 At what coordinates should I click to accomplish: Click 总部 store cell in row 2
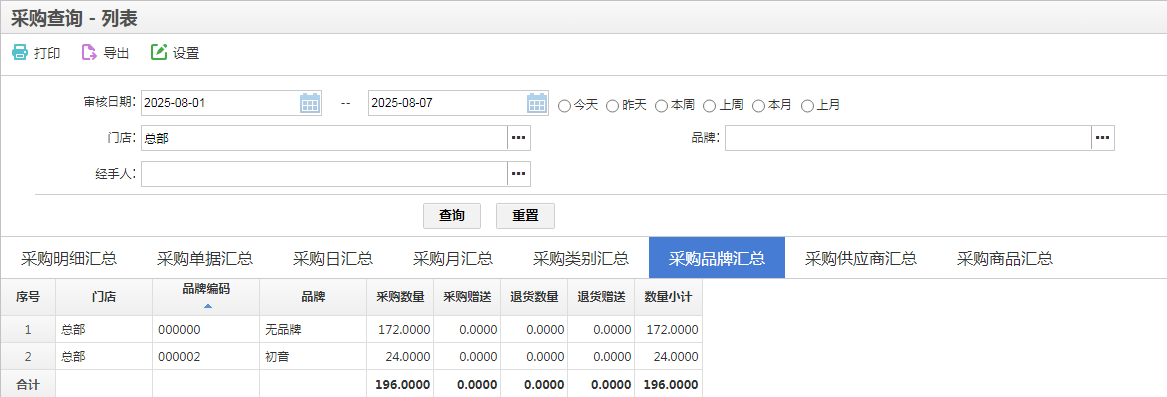click(x=104, y=357)
